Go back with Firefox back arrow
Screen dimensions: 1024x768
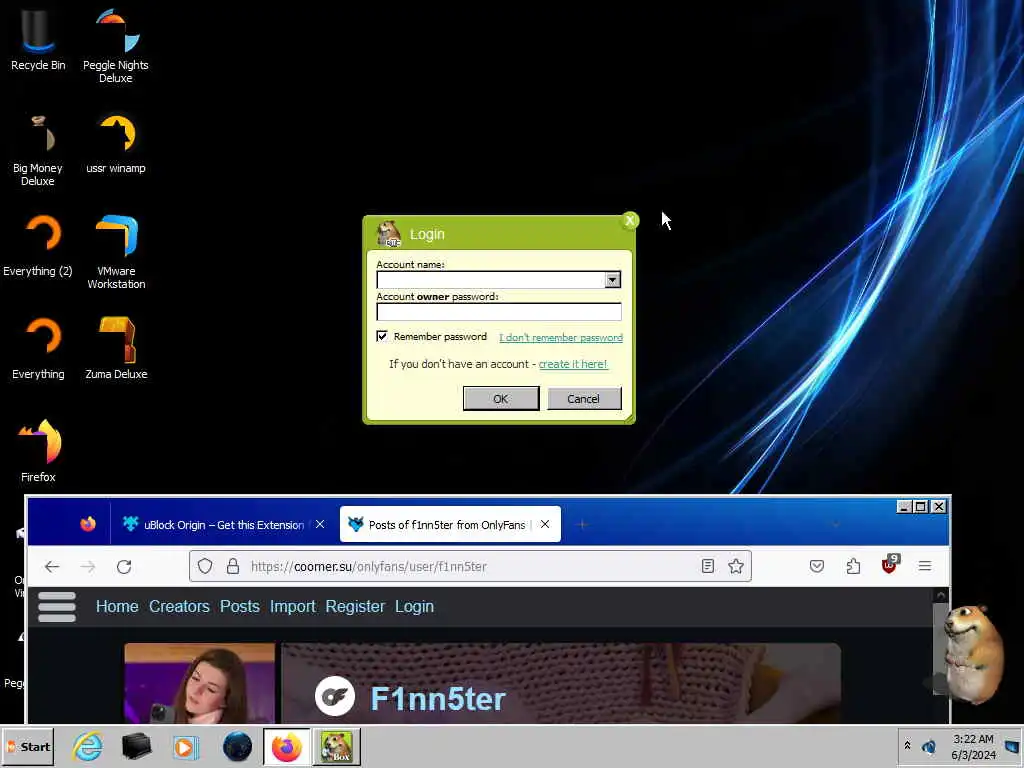coord(52,566)
